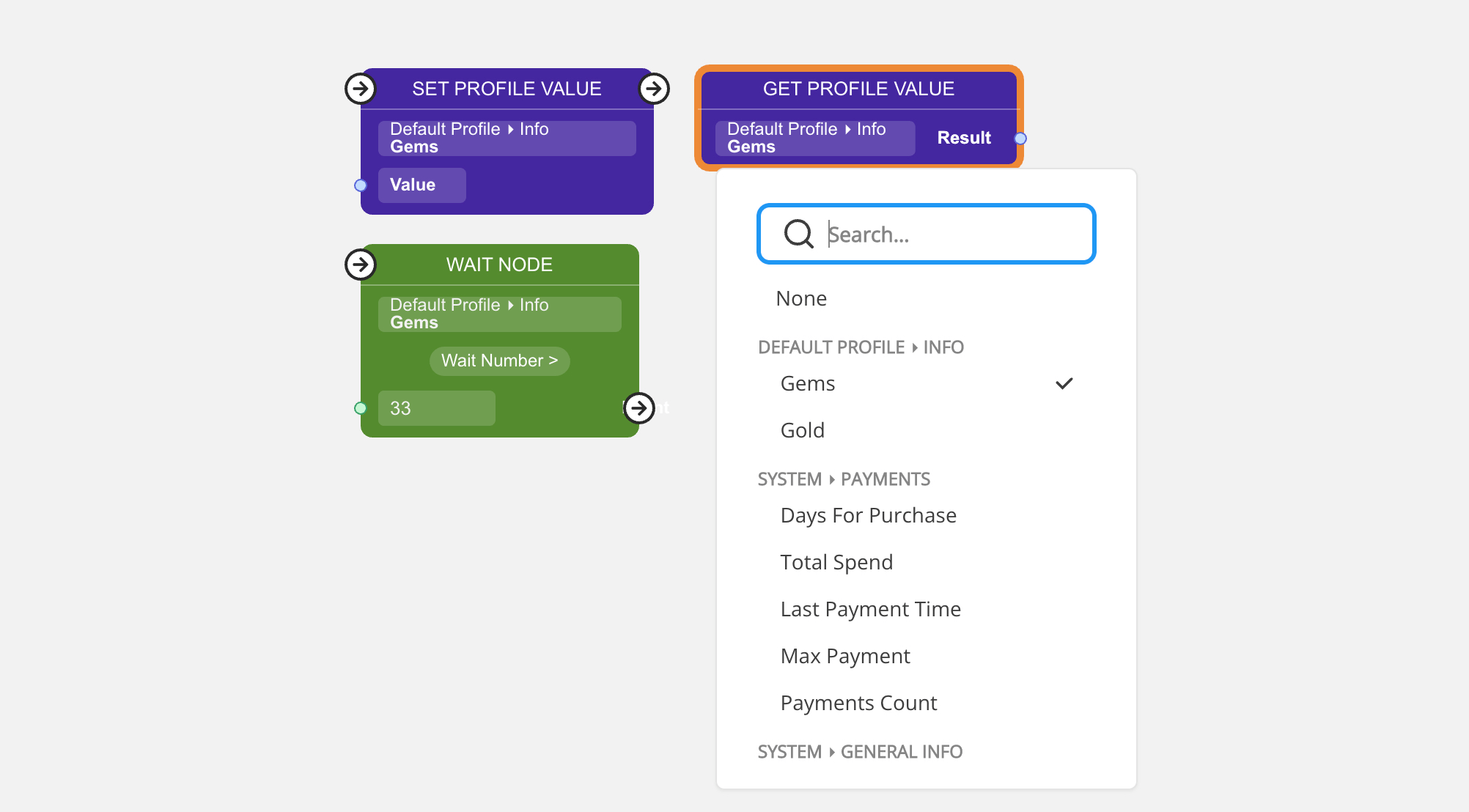Image resolution: width=1469 pixels, height=812 pixels.
Task: Select Gold from the dropdown list
Action: point(803,430)
